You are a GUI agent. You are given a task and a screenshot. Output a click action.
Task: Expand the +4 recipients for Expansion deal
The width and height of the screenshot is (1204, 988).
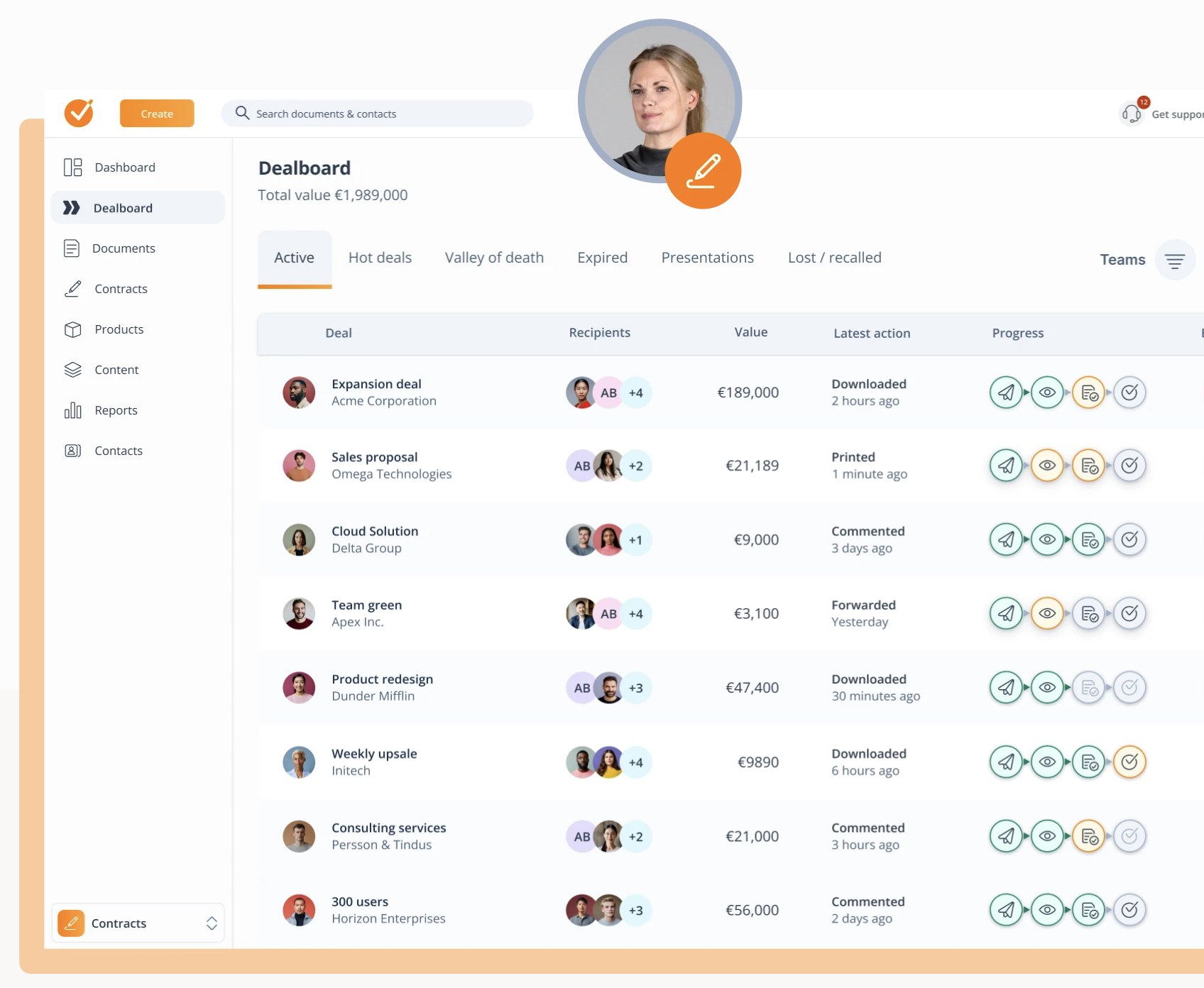635,393
